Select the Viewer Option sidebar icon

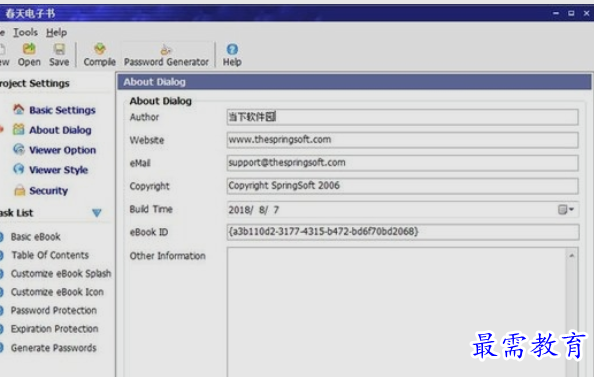click(x=18, y=149)
